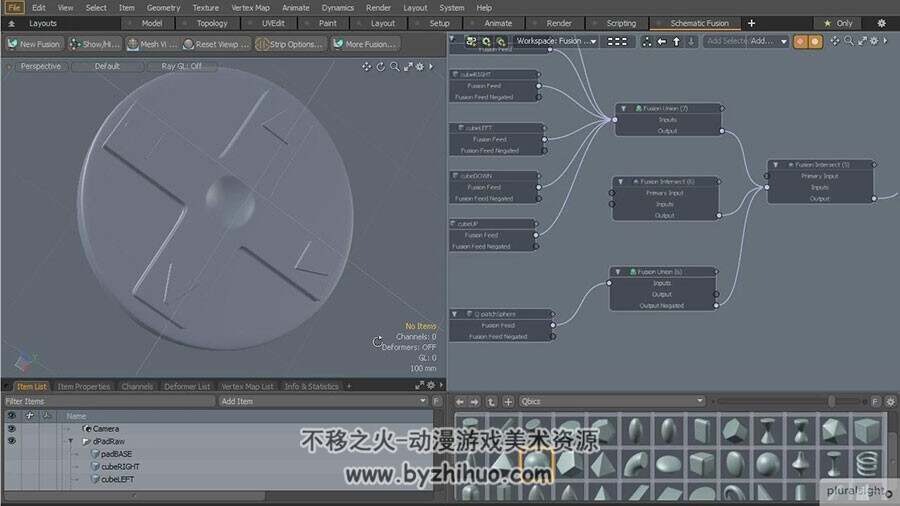Click the More Fusion button

click(x=364, y=44)
